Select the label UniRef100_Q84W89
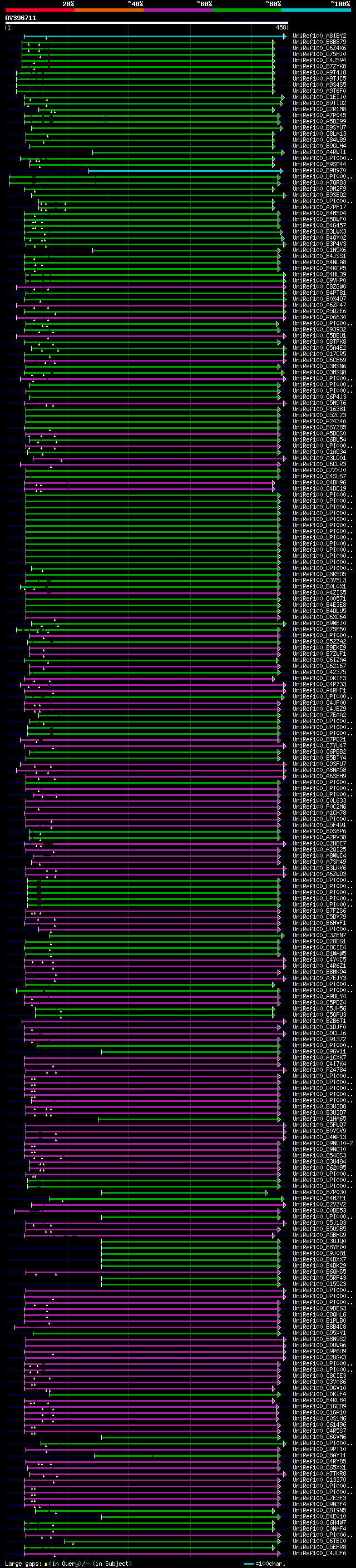The height and width of the screenshot is (1568, 356). [x=319, y=140]
